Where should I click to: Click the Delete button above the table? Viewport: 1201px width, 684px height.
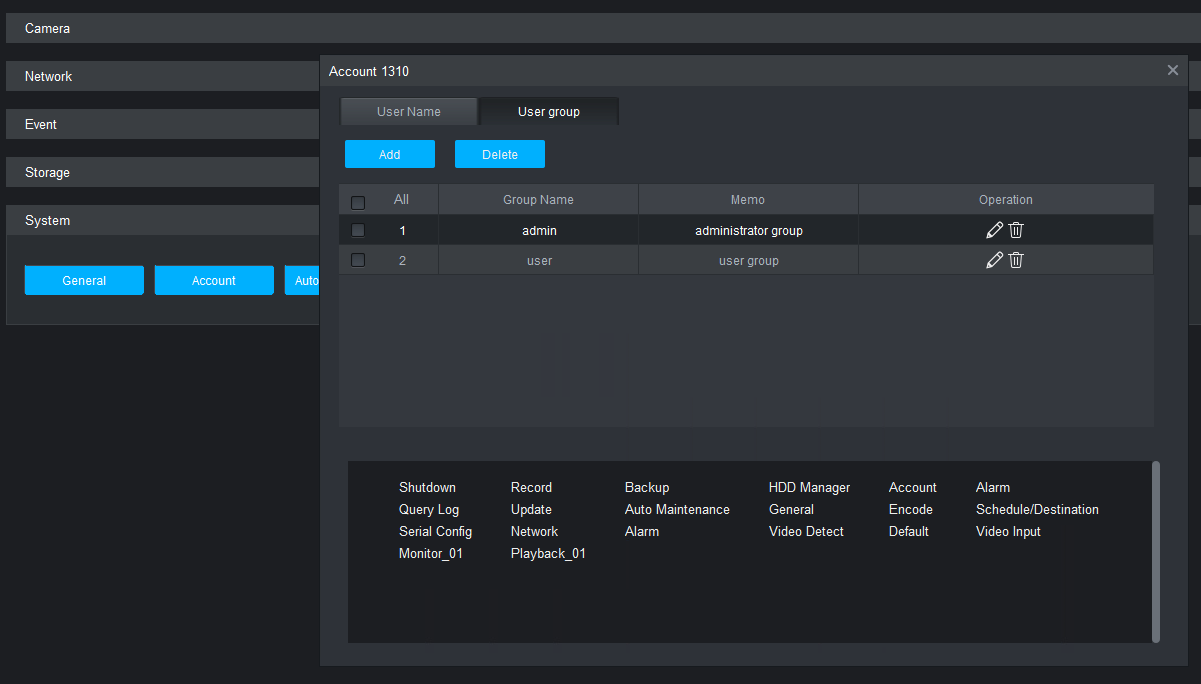click(500, 154)
